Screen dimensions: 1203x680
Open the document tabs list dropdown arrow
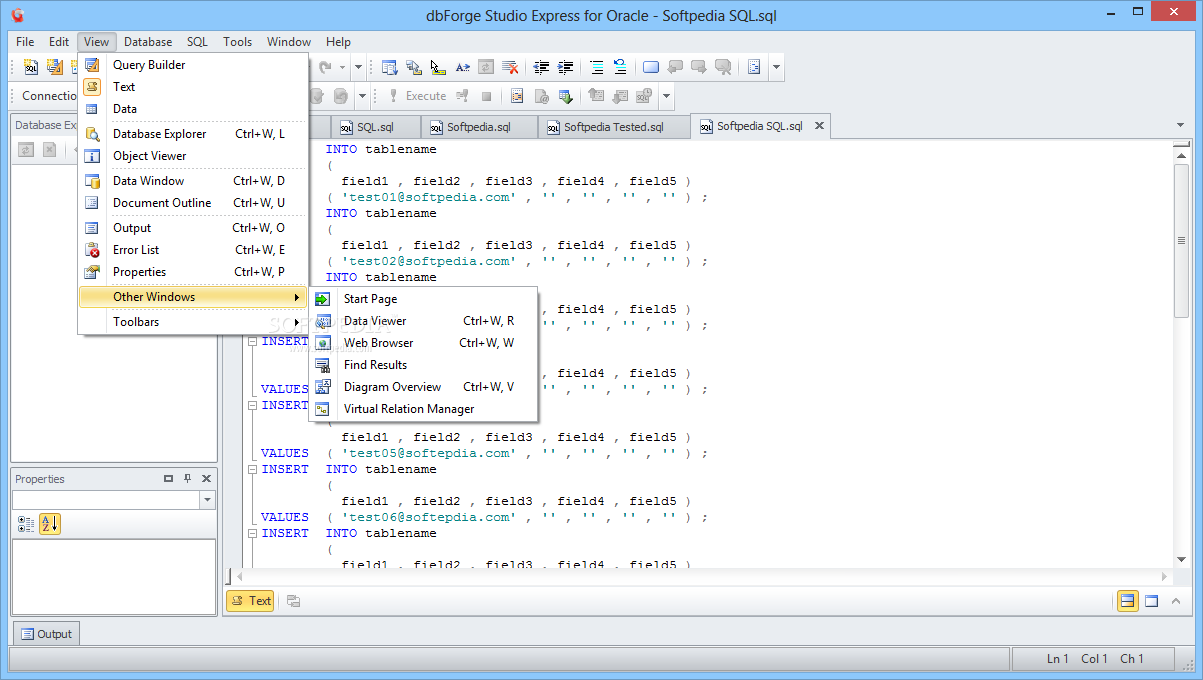click(x=1180, y=126)
